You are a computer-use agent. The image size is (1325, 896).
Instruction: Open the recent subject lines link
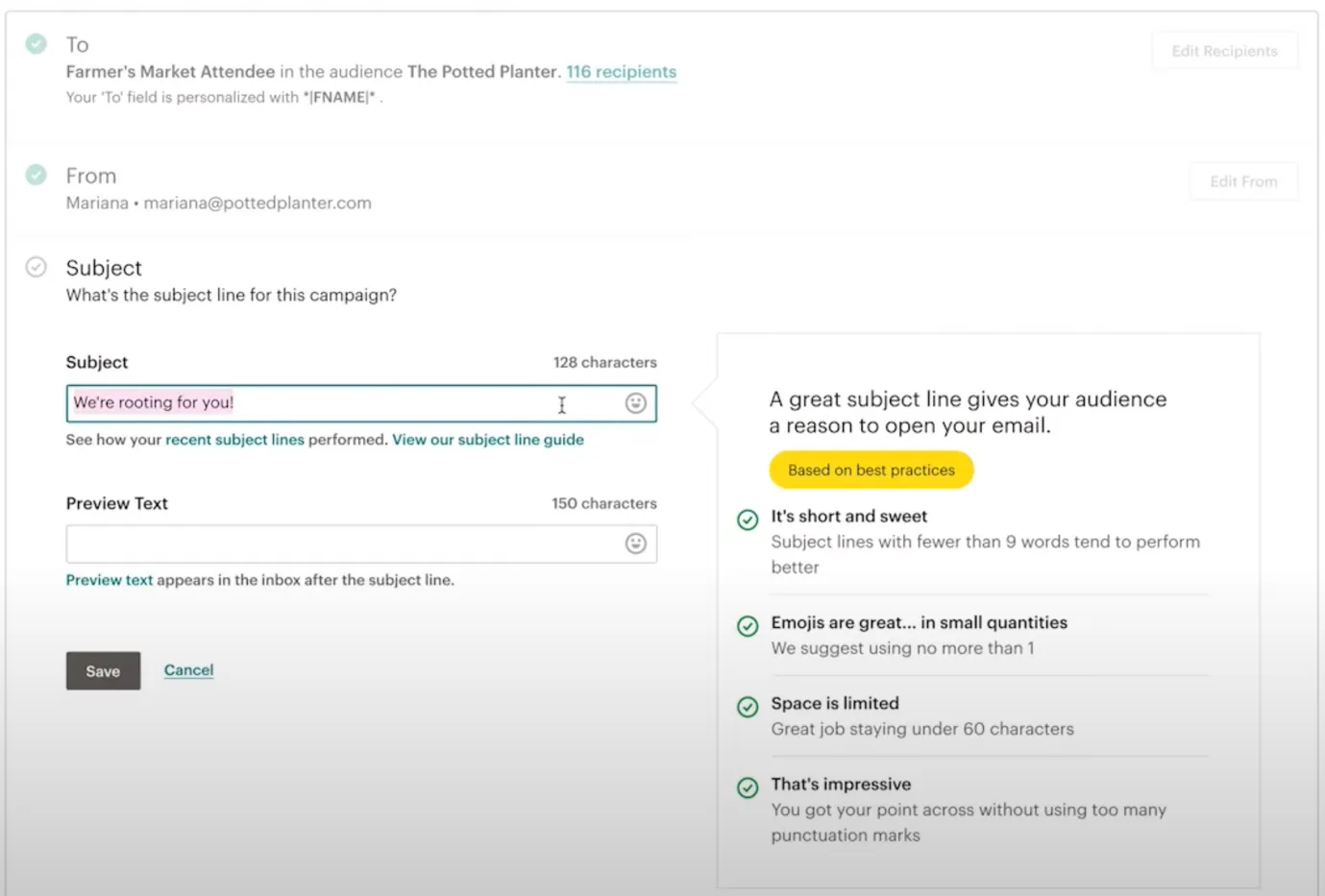coord(234,440)
